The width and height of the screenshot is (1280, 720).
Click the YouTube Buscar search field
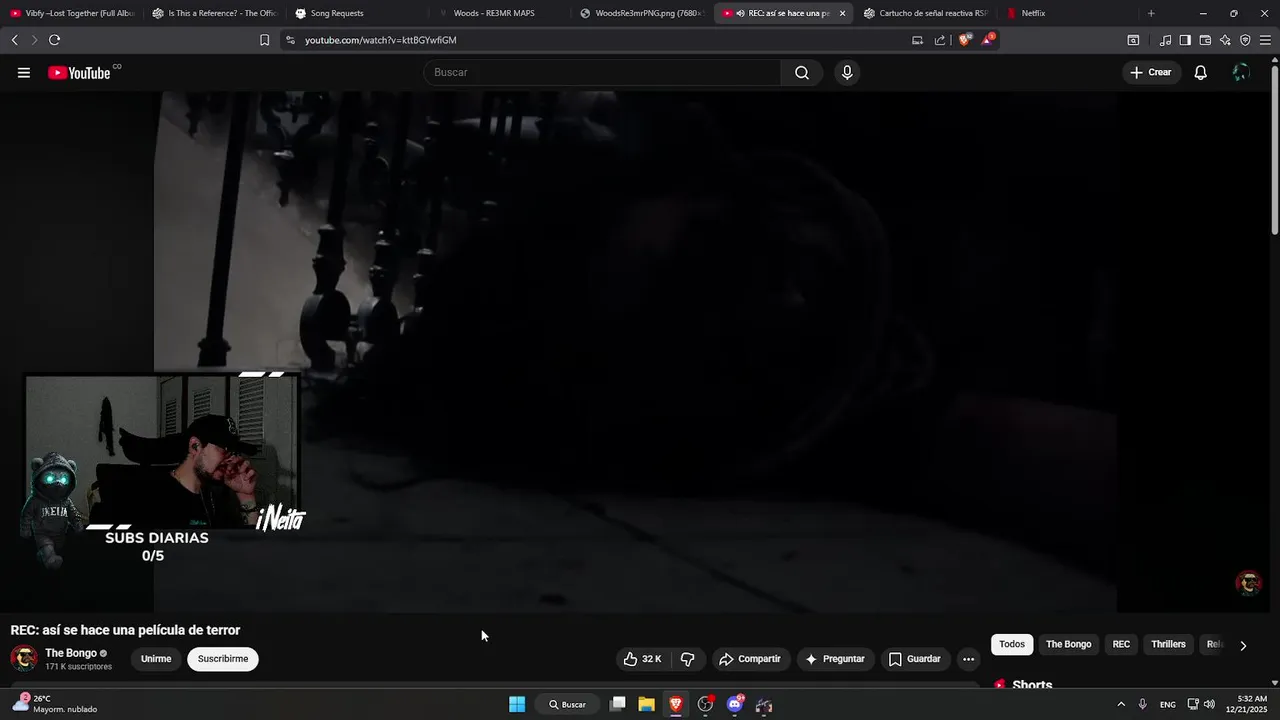point(602,73)
